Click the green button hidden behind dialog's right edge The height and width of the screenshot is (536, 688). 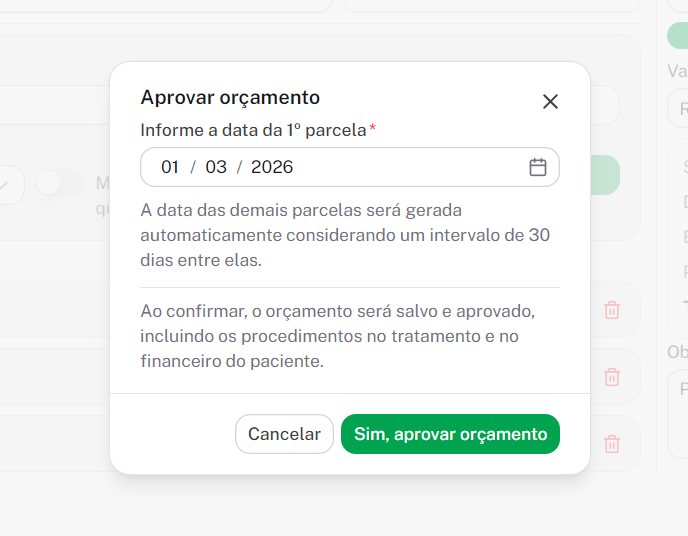pos(604,175)
